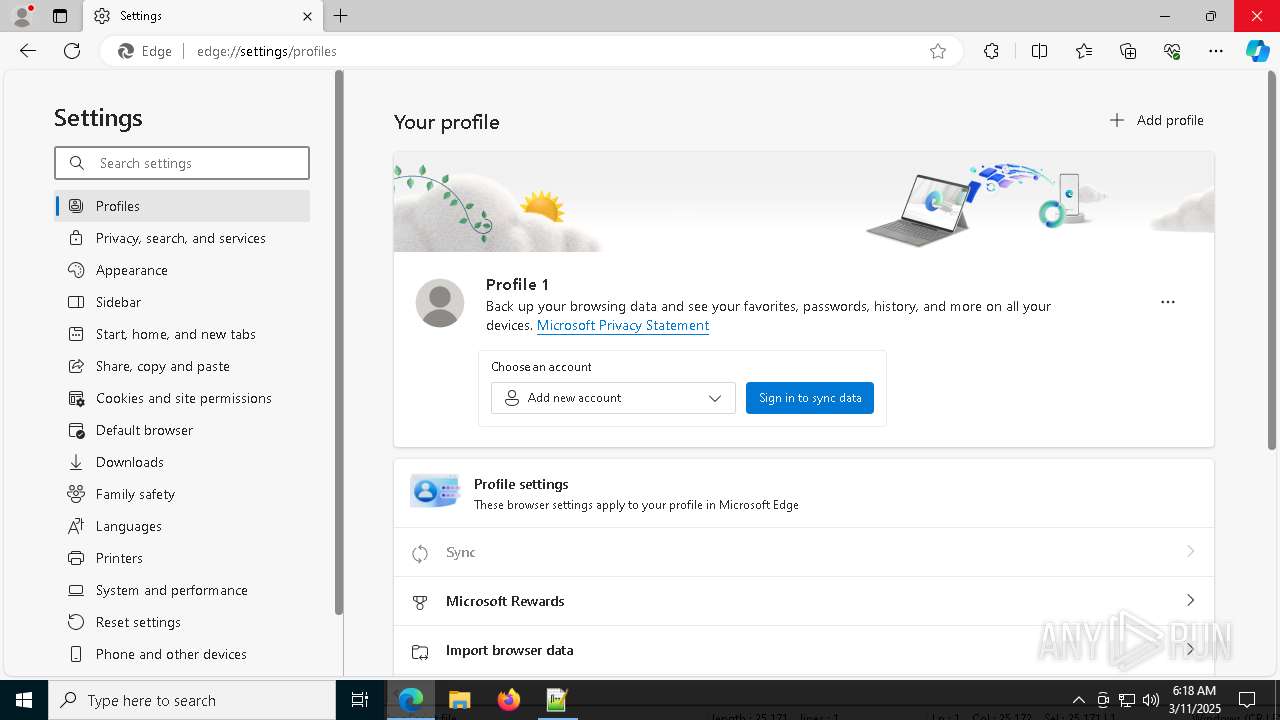Open Sidebar settings
This screenshot has width=1280, height=720.
182,302
